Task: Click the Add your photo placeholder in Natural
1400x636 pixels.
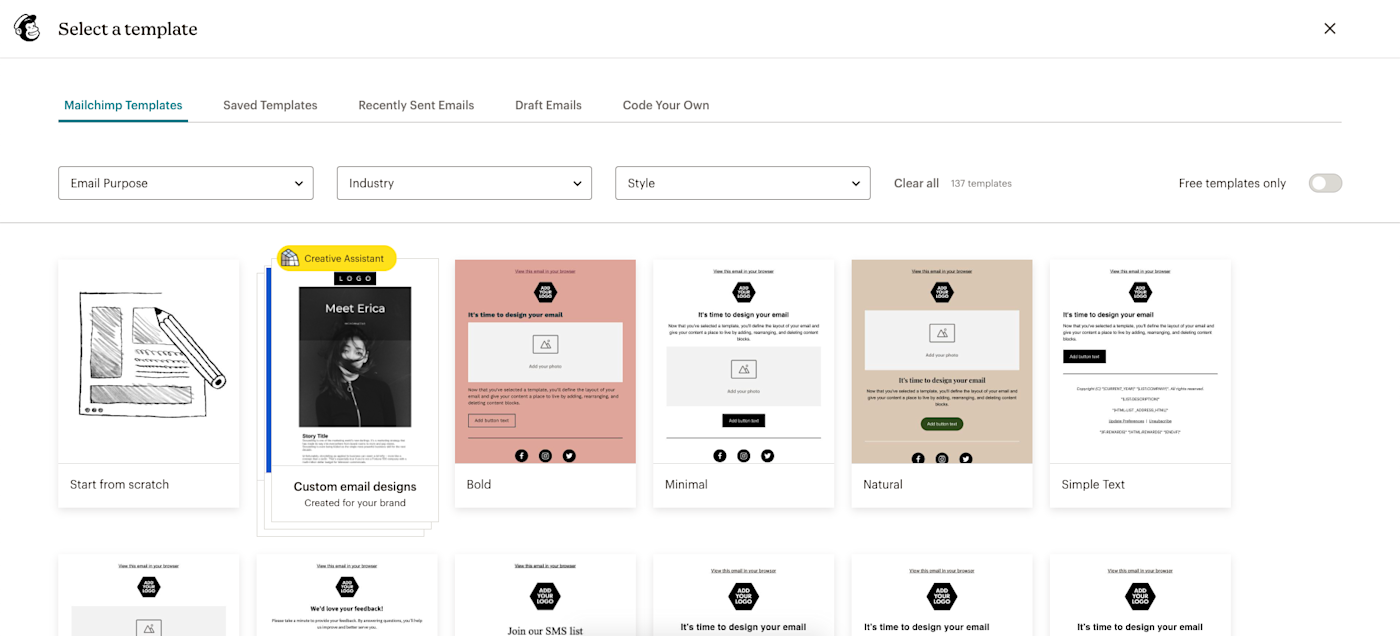Action: 942,340
